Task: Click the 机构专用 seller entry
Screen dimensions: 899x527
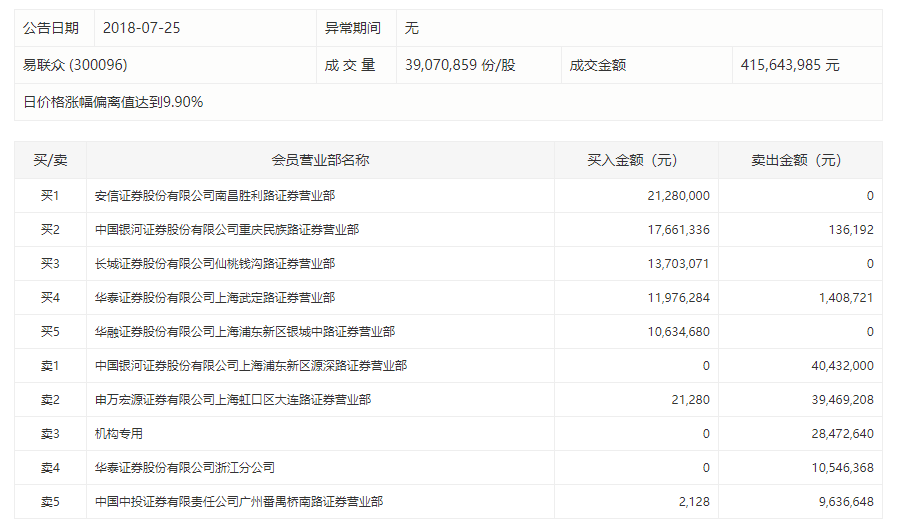Action: click(119, 434)
